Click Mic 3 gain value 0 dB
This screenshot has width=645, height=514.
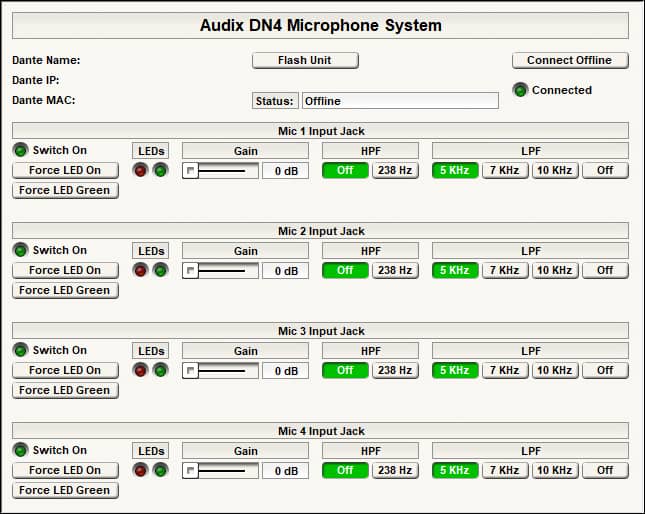(286, 370)
